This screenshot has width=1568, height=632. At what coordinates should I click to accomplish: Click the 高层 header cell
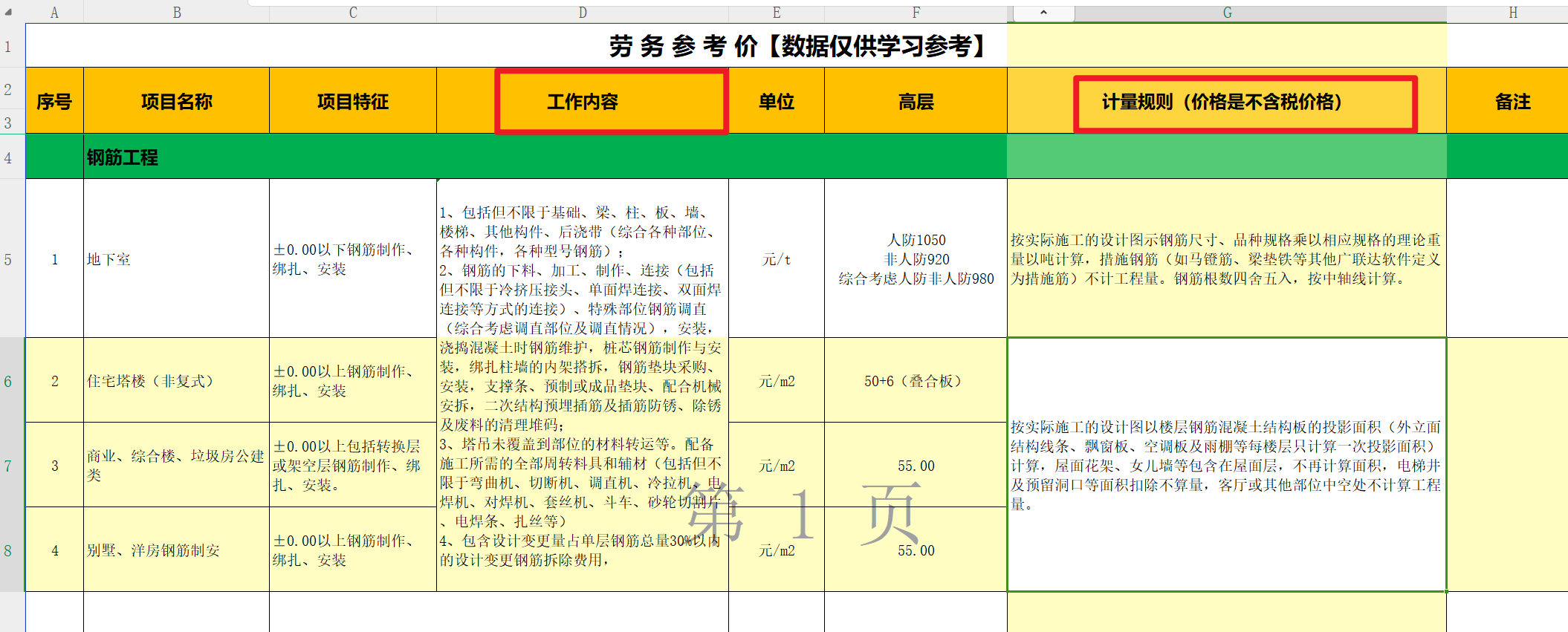click(916, 101)
